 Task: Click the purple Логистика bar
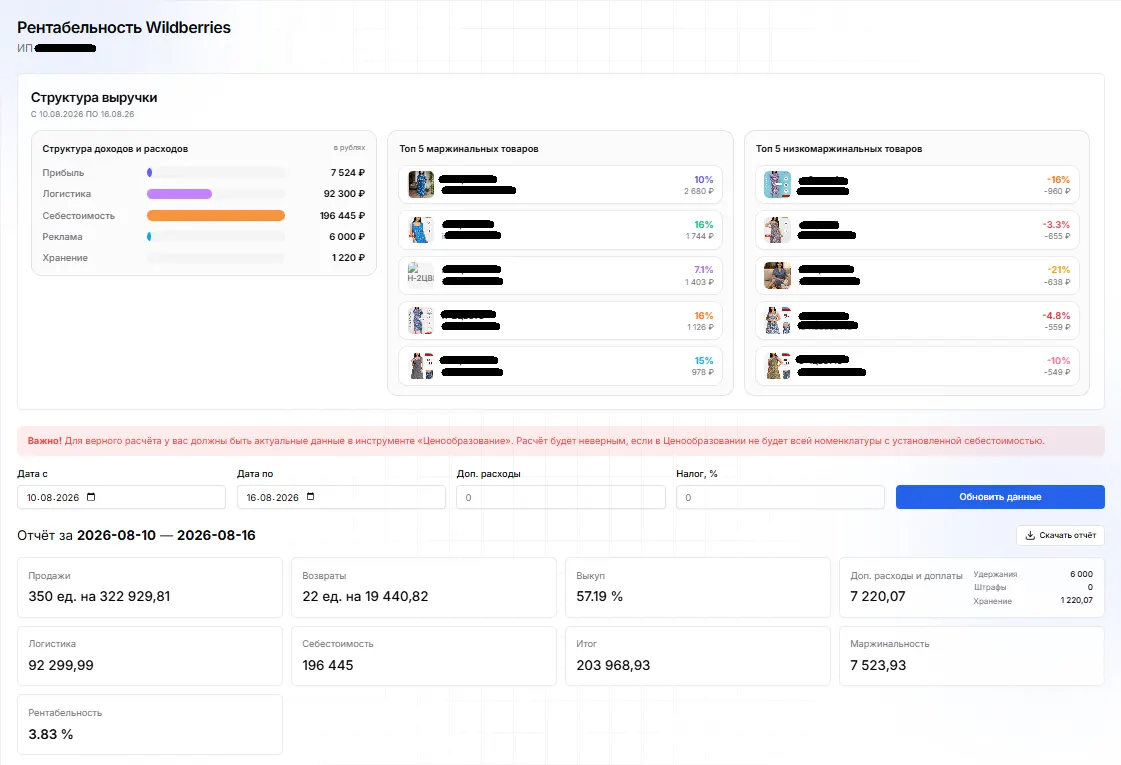[179, 194]
